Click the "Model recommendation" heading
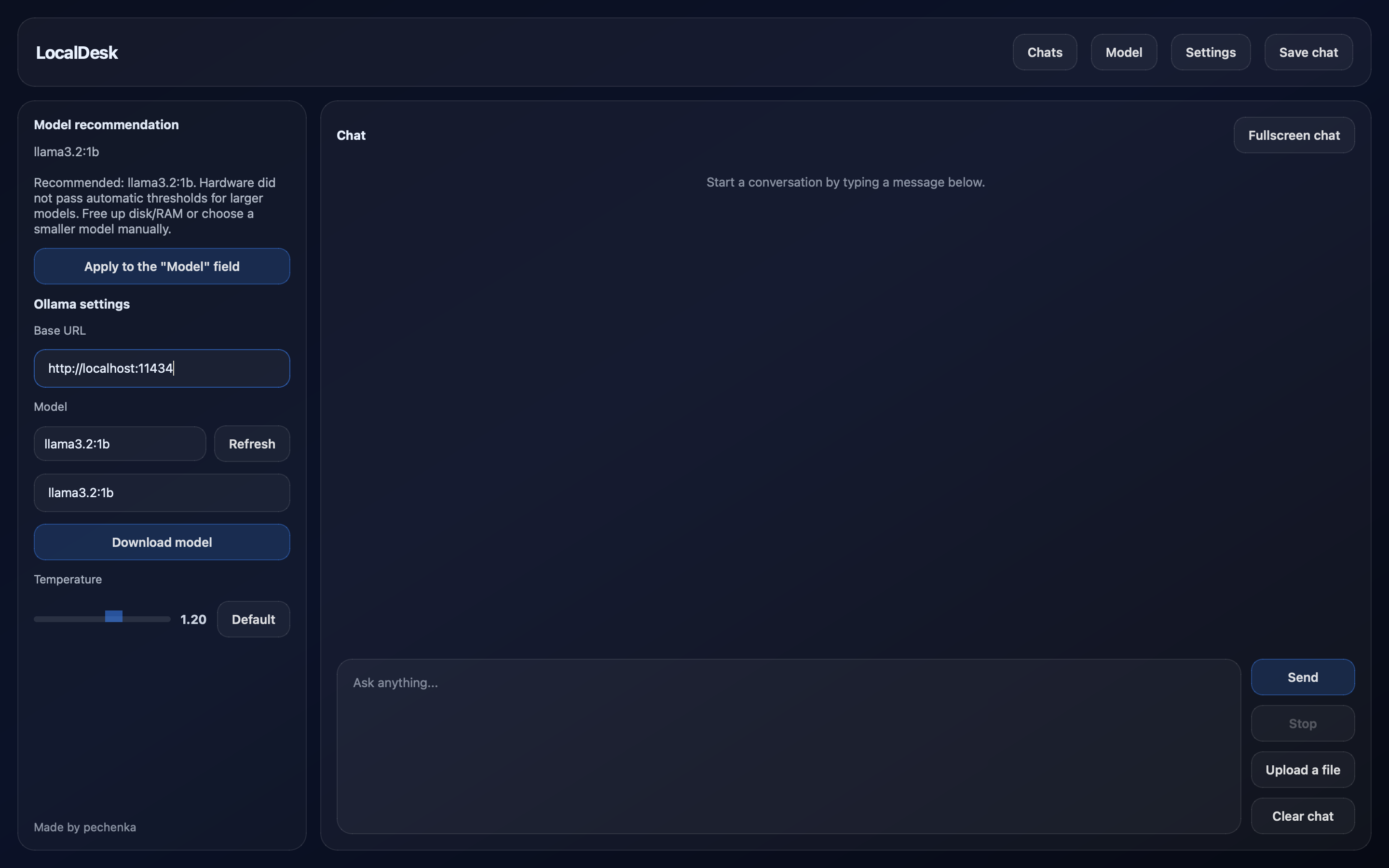Viewport: 1389px width, 868px height. tap(106, 124)
